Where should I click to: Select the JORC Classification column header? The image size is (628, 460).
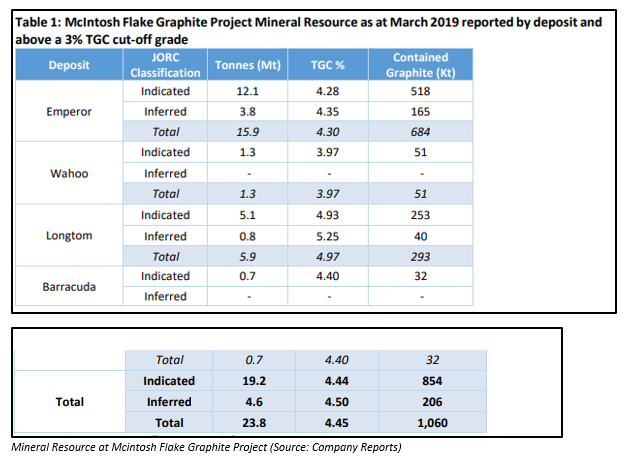pos(165,65)
